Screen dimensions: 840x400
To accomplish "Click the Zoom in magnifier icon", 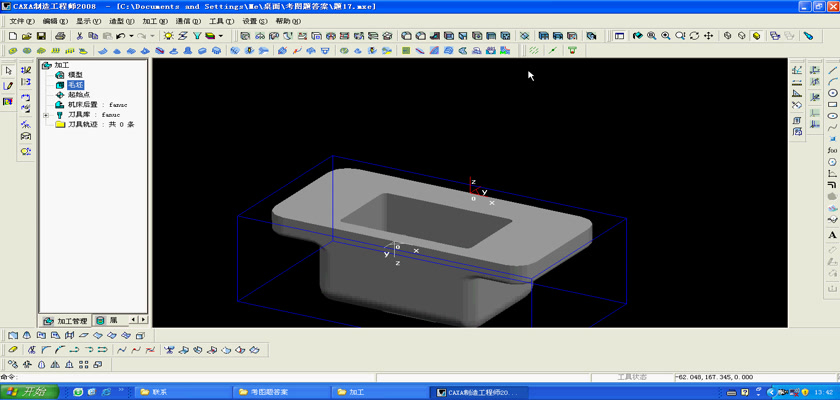I will point(665,36).
